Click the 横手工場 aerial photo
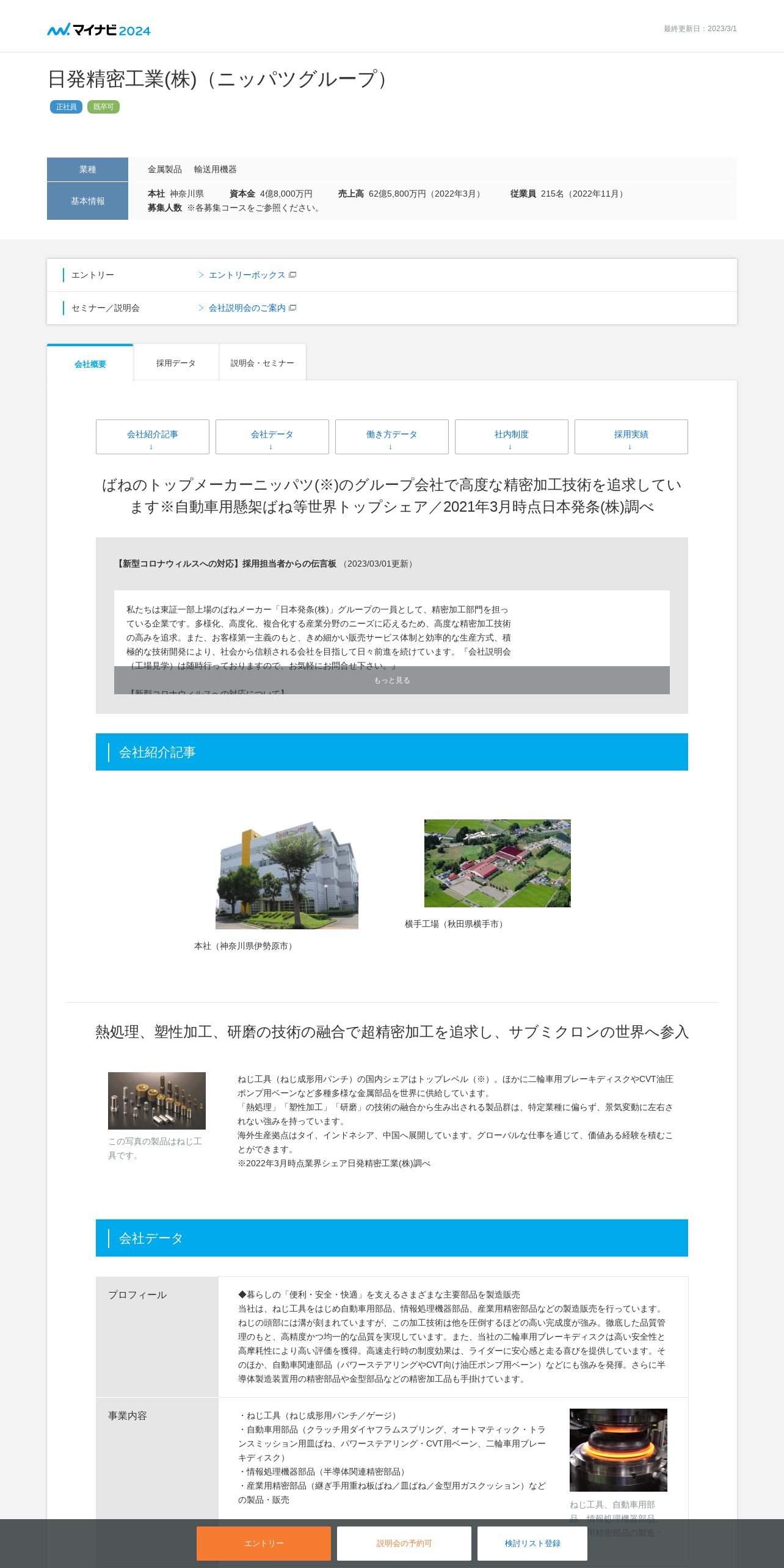Image resolution: width=784 pixels, height=1568 pixels. (x=498, y=863)
